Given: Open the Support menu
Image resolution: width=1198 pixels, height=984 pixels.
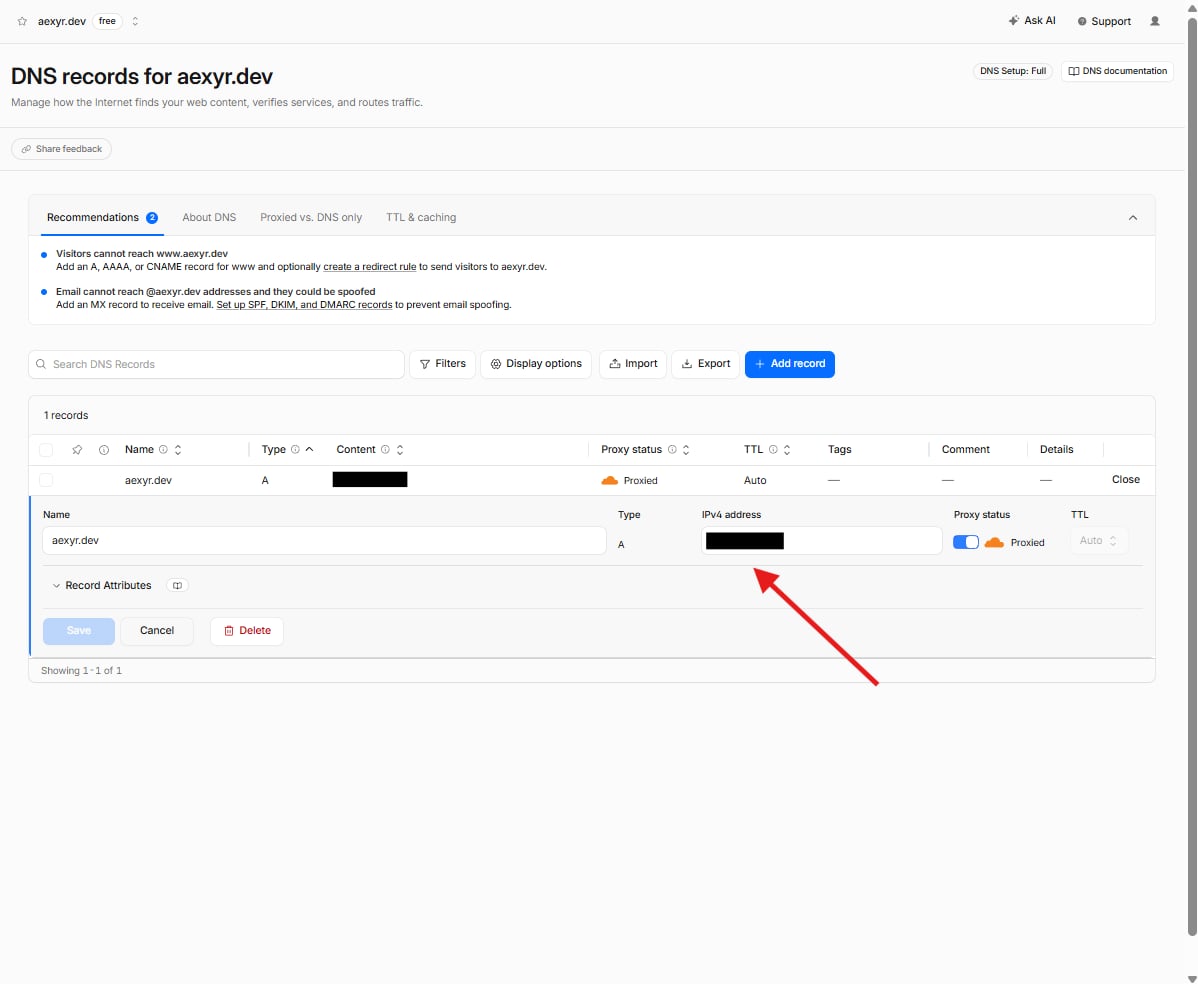Looking at the screenshot, I should coord(1104,21).
